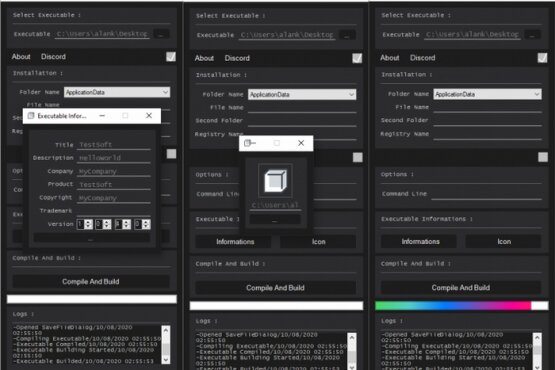Click Executable path field in left window

click(x=102, y=34)
